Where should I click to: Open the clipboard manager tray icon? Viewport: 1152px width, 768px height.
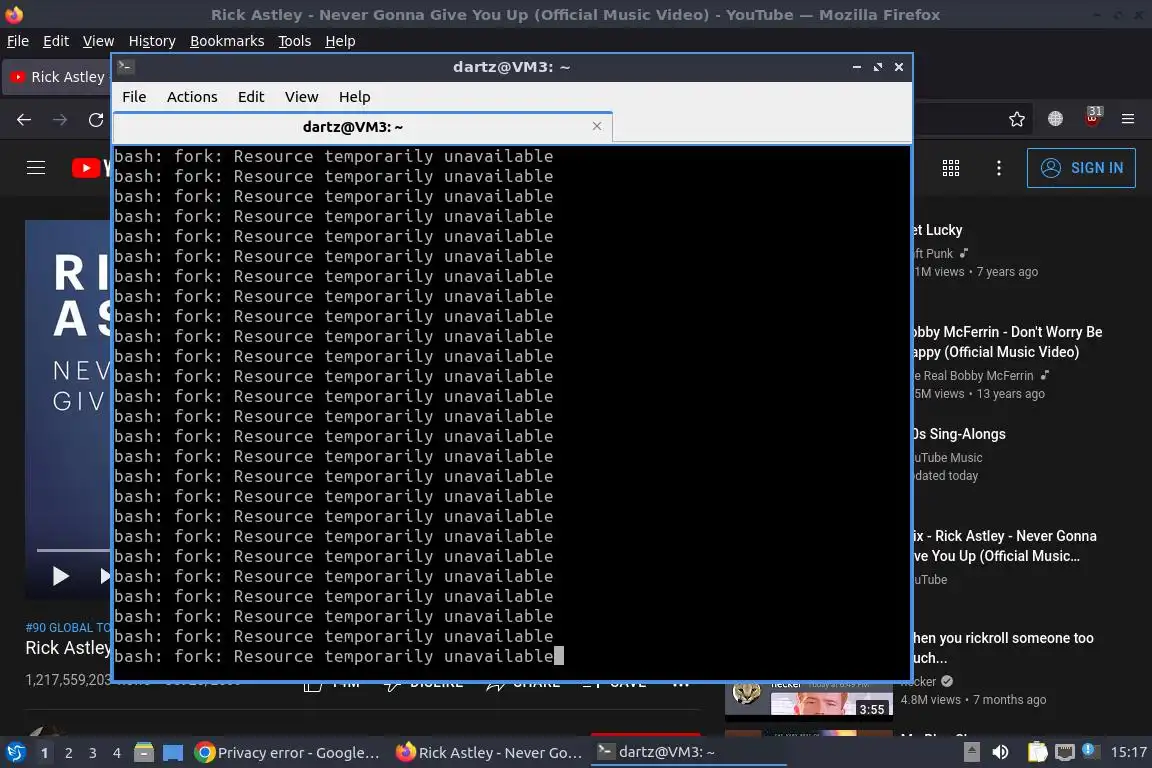(x=1037, y=752)
